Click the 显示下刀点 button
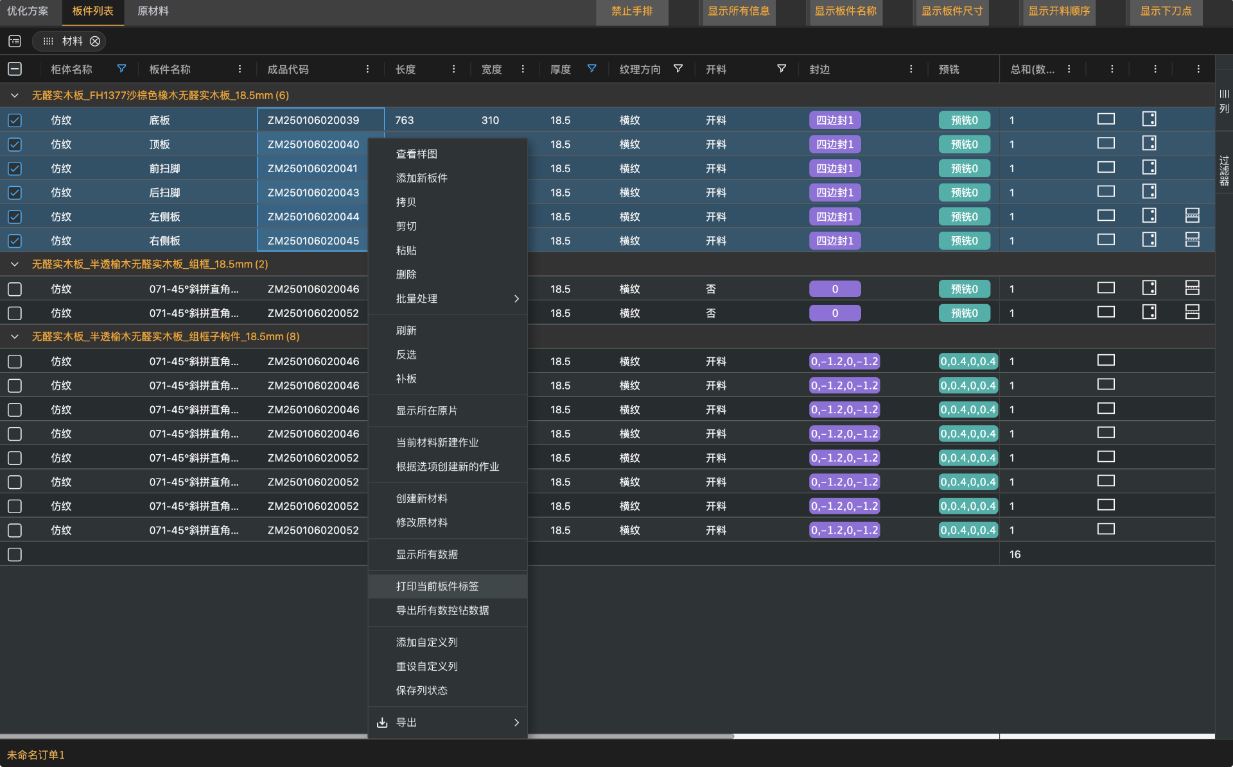Viewport: 1233px width, 767px height. point(1166,12)
